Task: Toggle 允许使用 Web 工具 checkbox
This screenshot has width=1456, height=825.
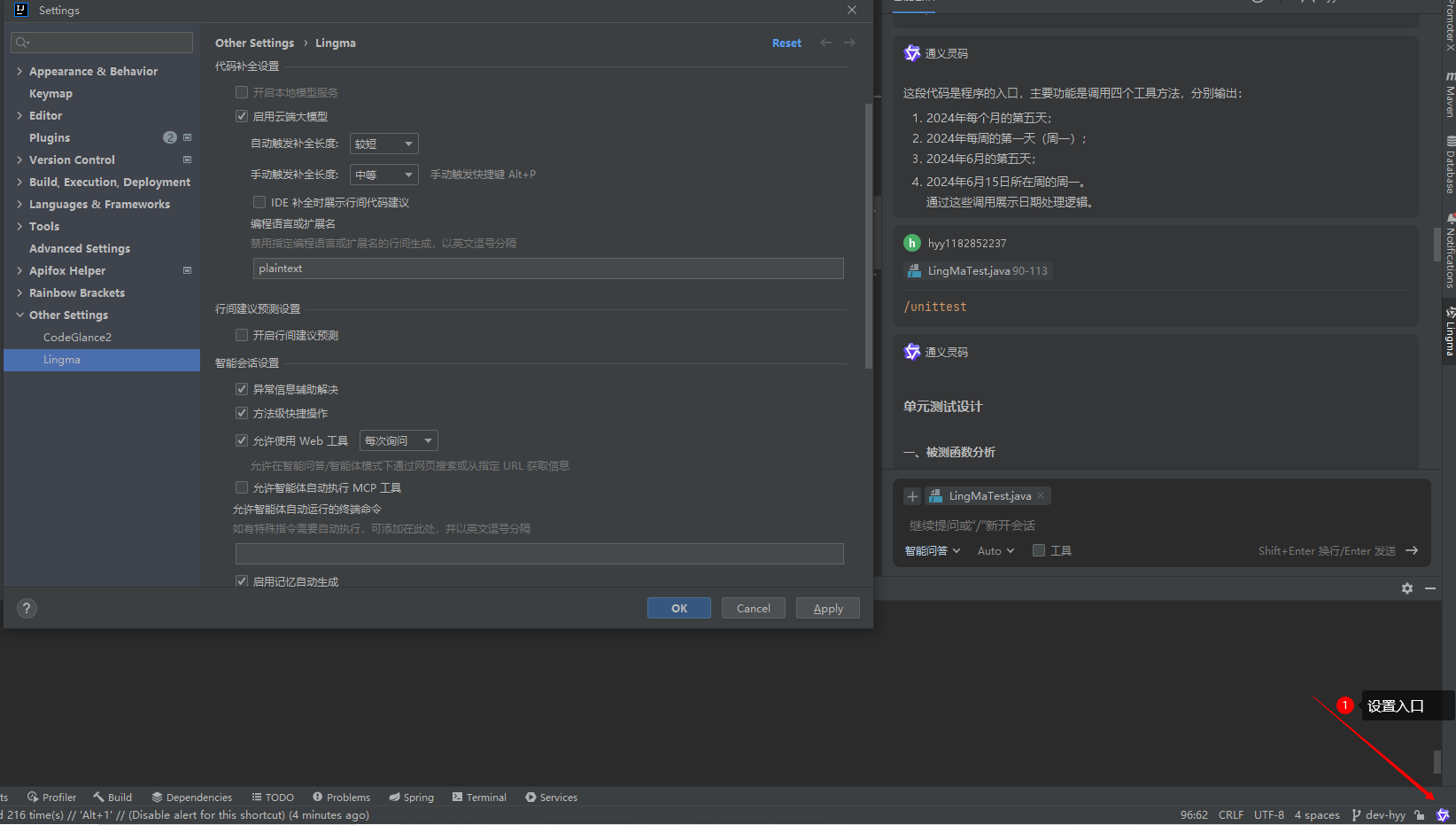Action: point(242,440)
